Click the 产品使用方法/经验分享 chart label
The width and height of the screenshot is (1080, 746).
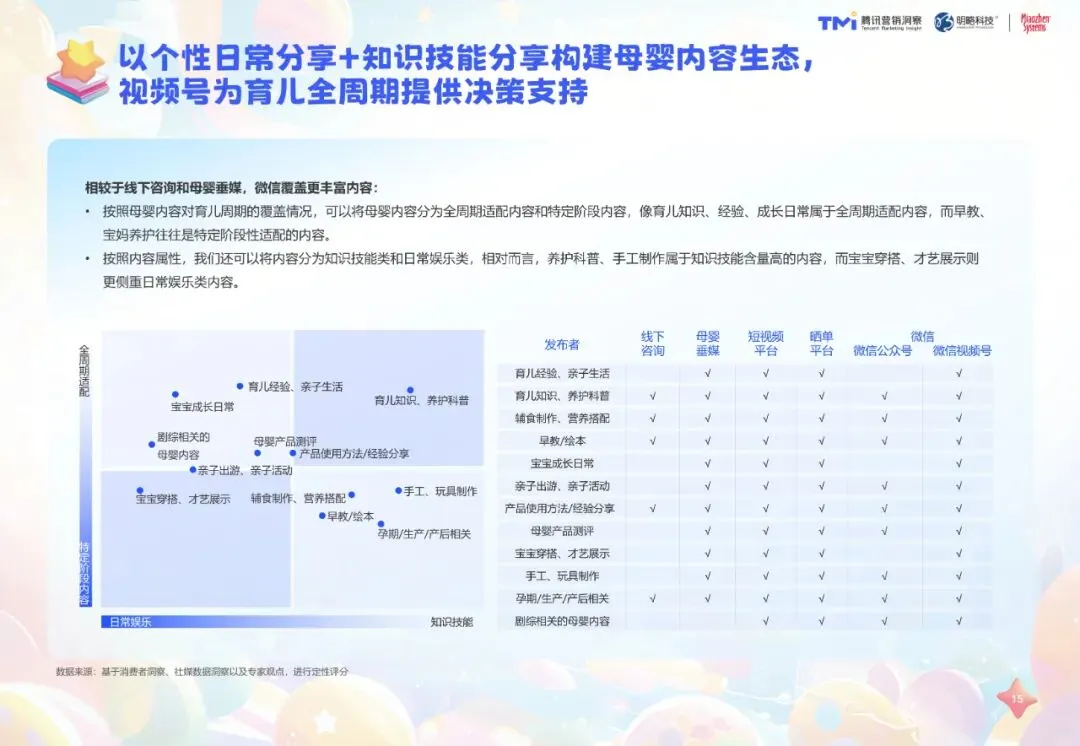pyautogui.click(x=354, y=454)
